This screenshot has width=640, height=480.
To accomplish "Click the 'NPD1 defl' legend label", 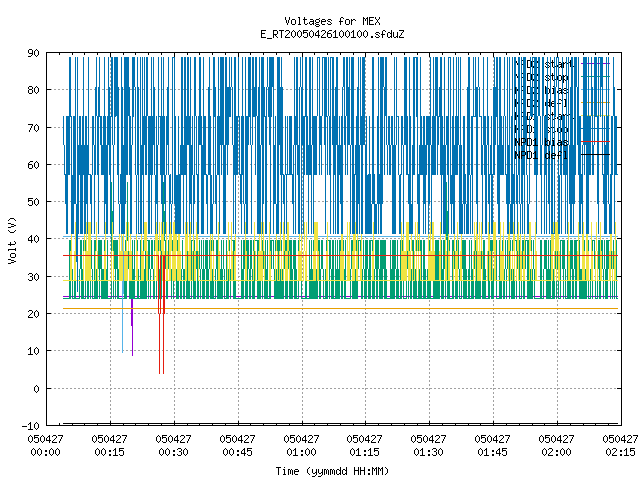I will [x=541, y=155].
